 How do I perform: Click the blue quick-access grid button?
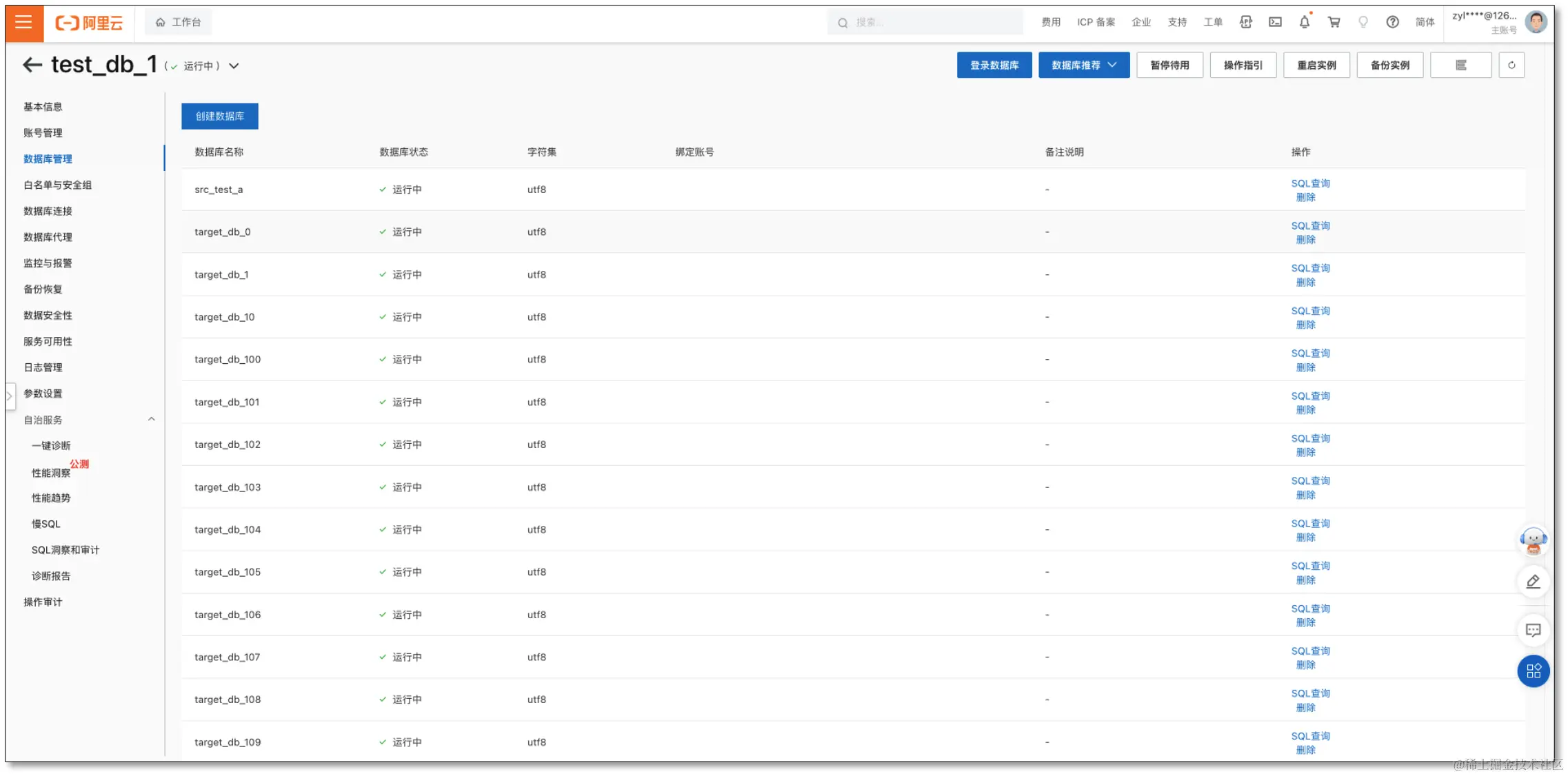click(1533, 671)
